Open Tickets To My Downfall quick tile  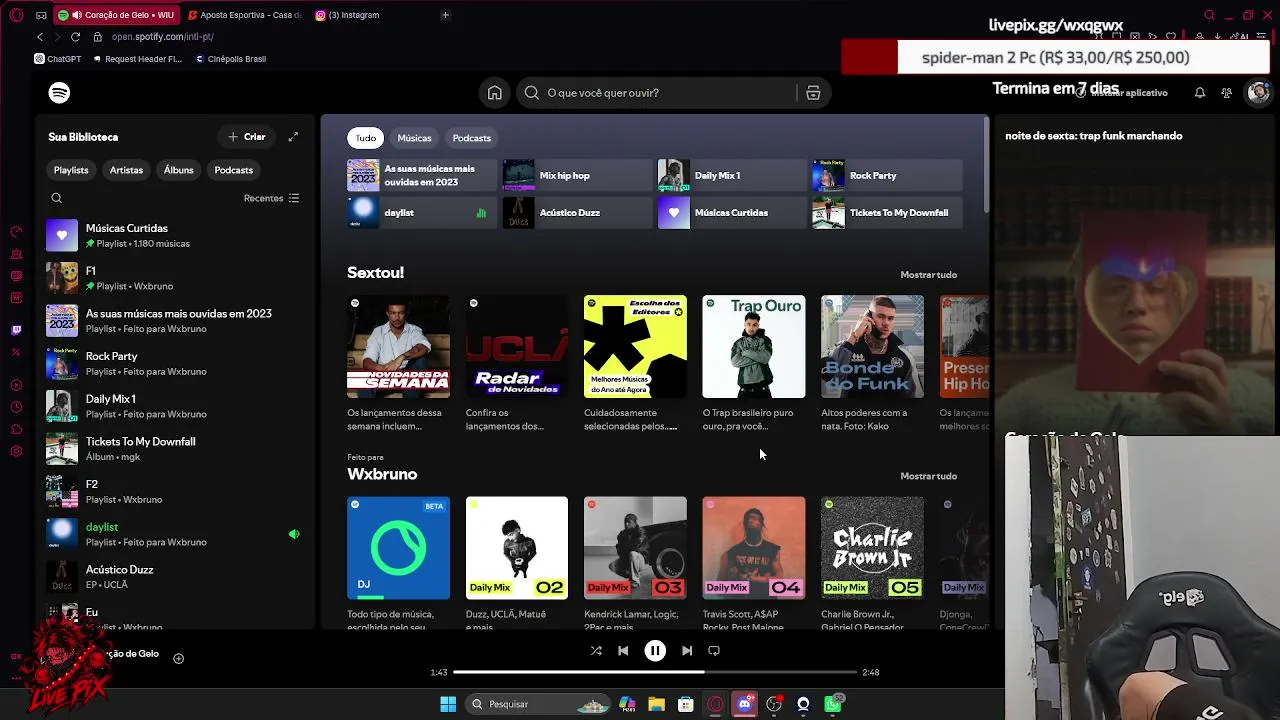(x=887, y=213)
